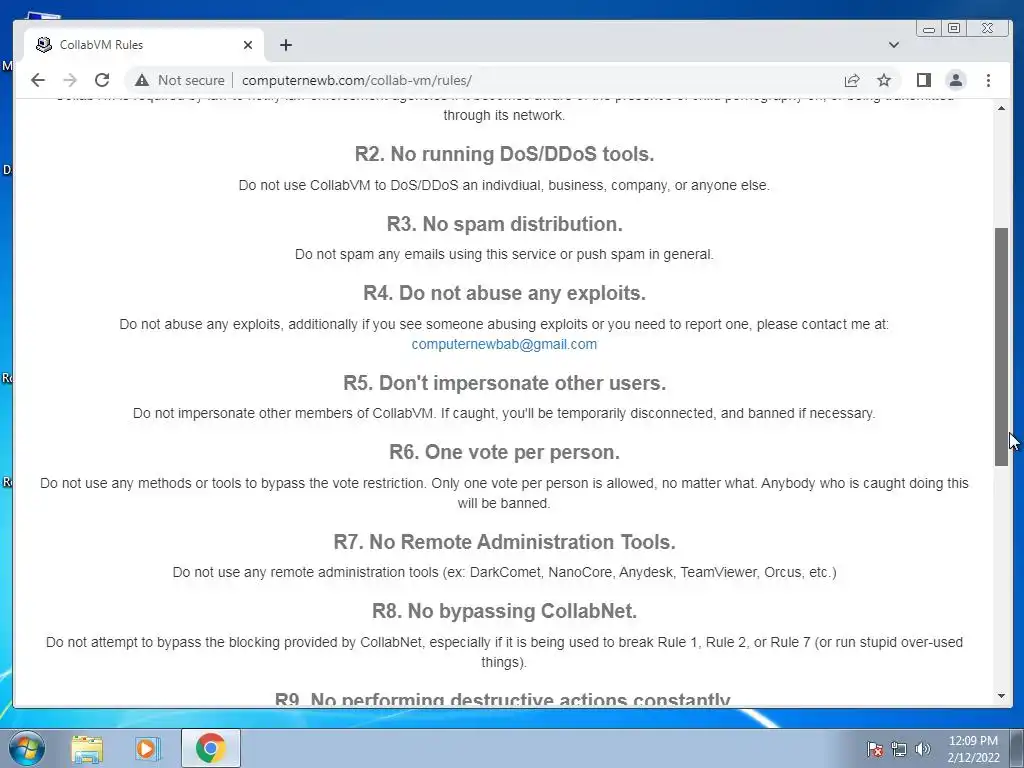Open the Windows Start menu
The image size is (1024, 768).
coord(25,748)
